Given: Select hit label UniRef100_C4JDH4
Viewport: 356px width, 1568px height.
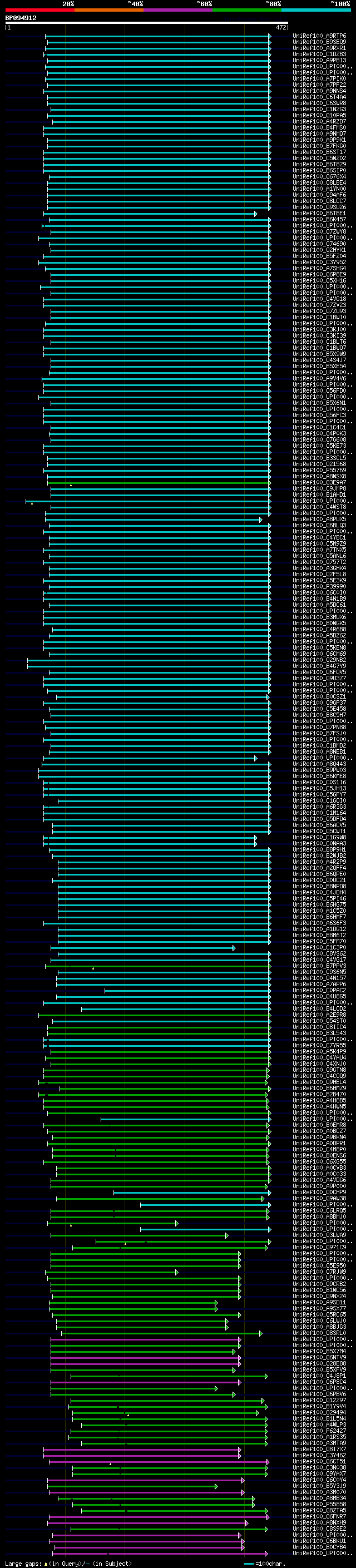Looking at the screenshot, I should pos(319,892).
